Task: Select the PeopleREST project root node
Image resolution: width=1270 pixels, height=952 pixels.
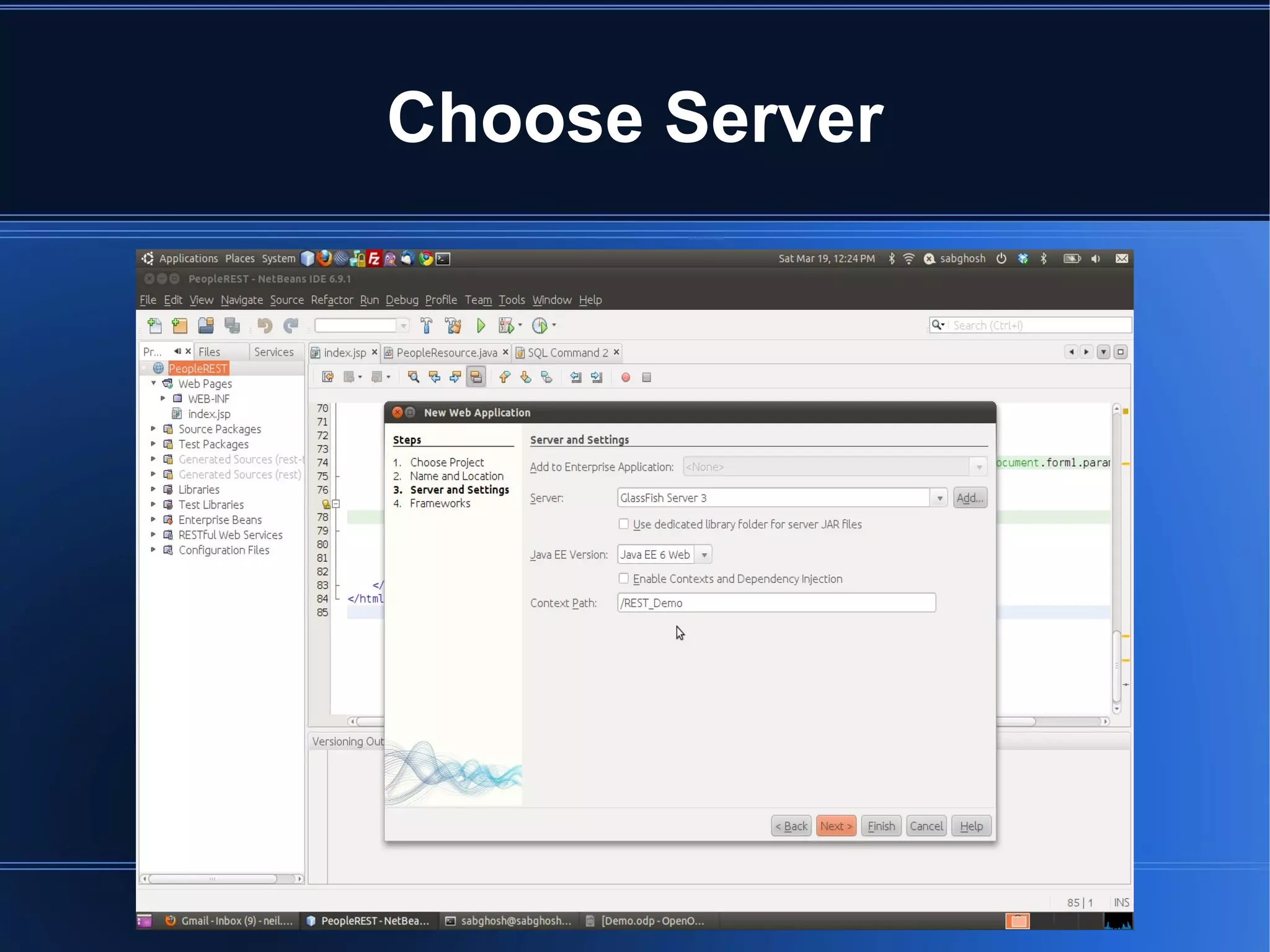Action: pyautogui.click(x=198, y=368)
